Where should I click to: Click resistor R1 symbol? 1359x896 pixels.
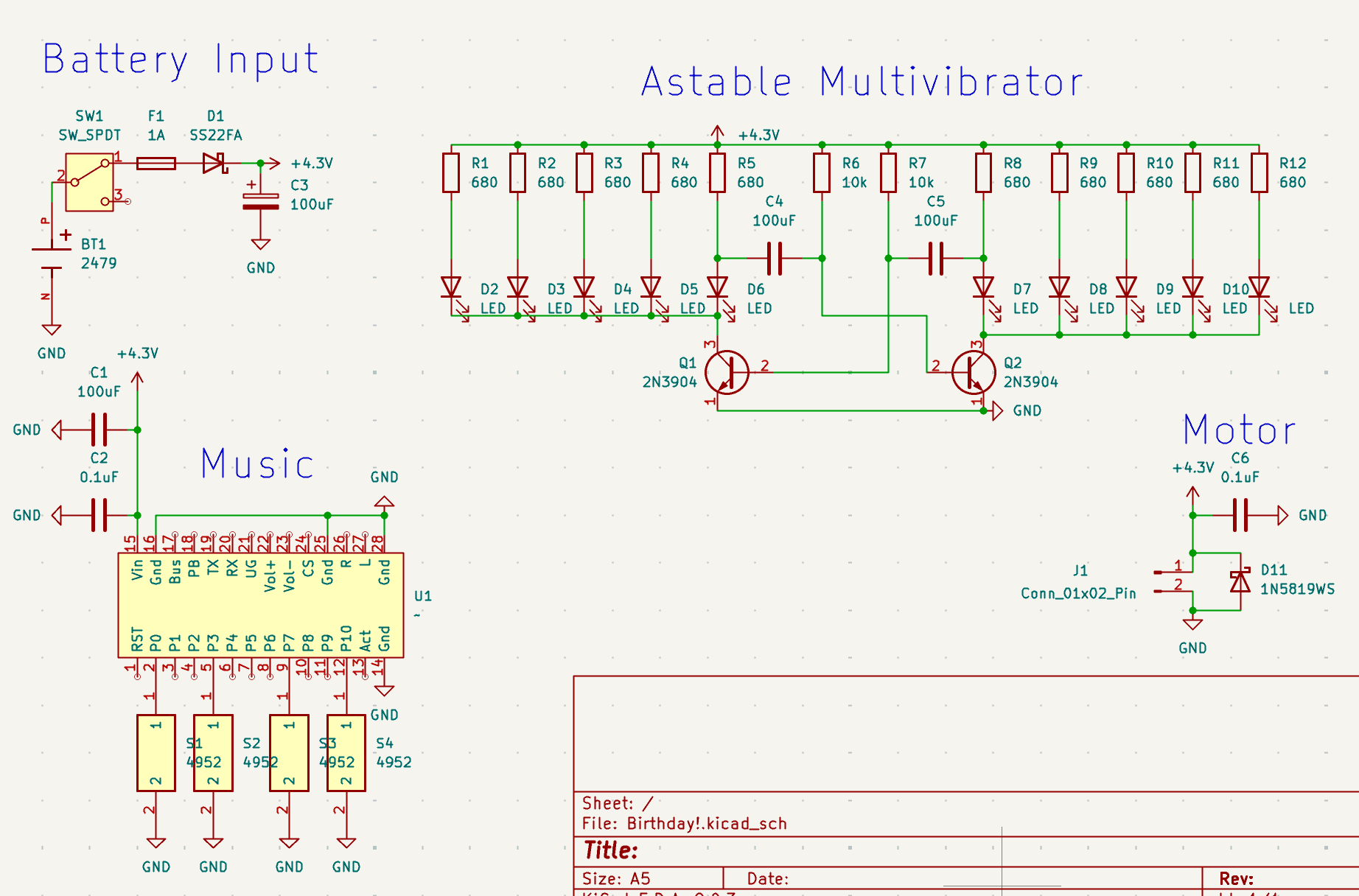[451, 172]
